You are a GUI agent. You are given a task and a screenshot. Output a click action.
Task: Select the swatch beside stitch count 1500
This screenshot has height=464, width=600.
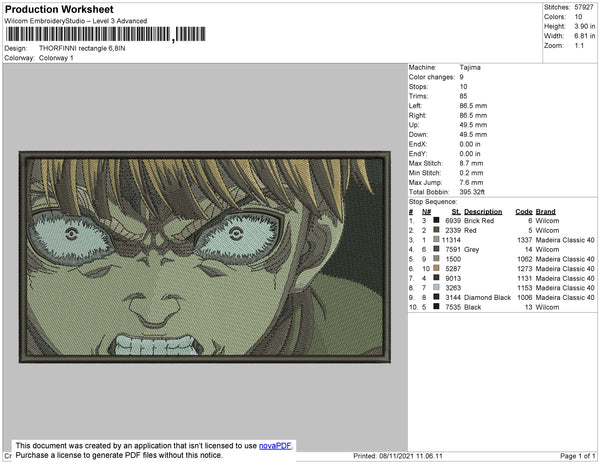point(436,259)
